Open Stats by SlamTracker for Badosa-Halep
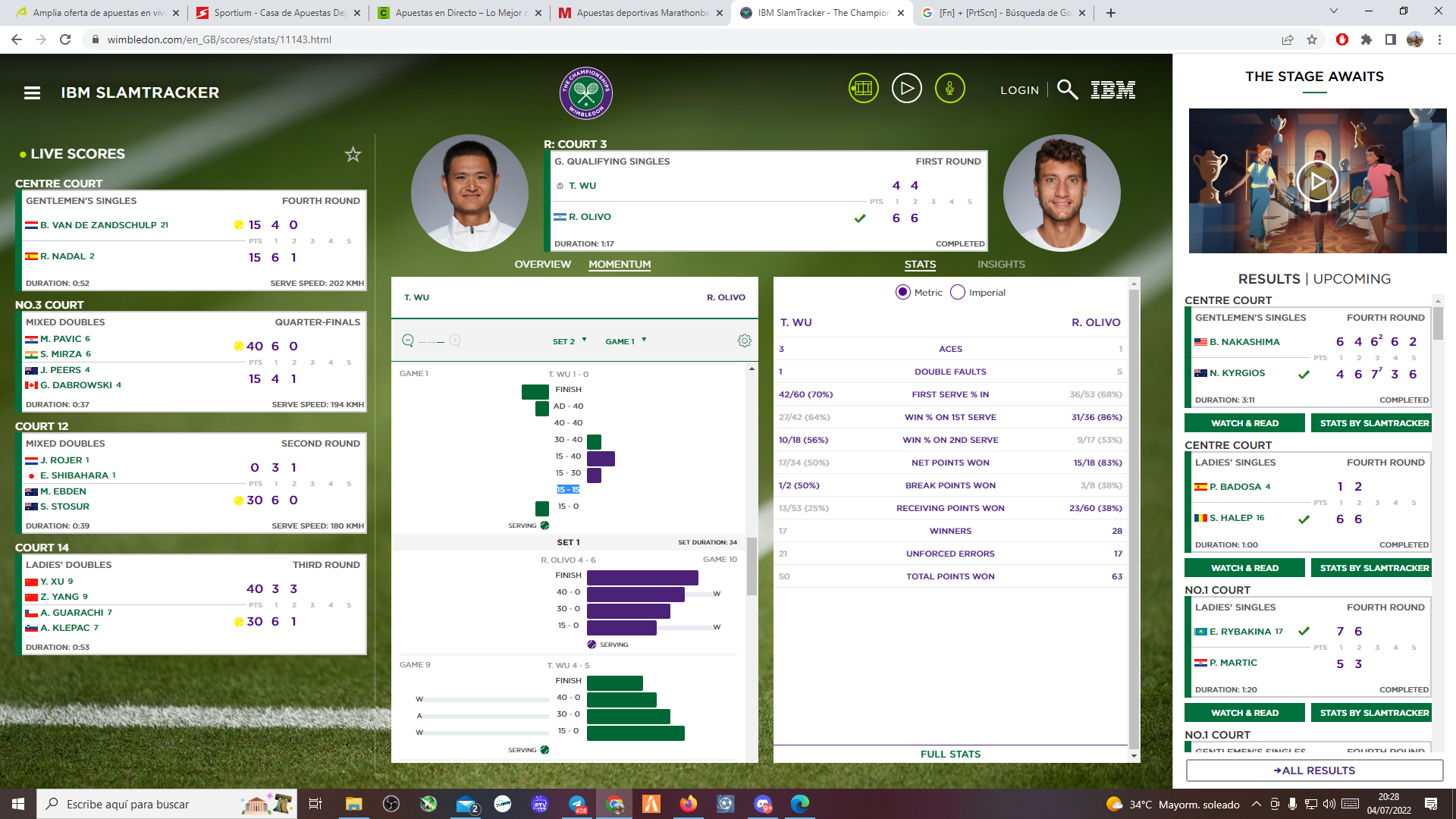 [x=1371, y=568]
